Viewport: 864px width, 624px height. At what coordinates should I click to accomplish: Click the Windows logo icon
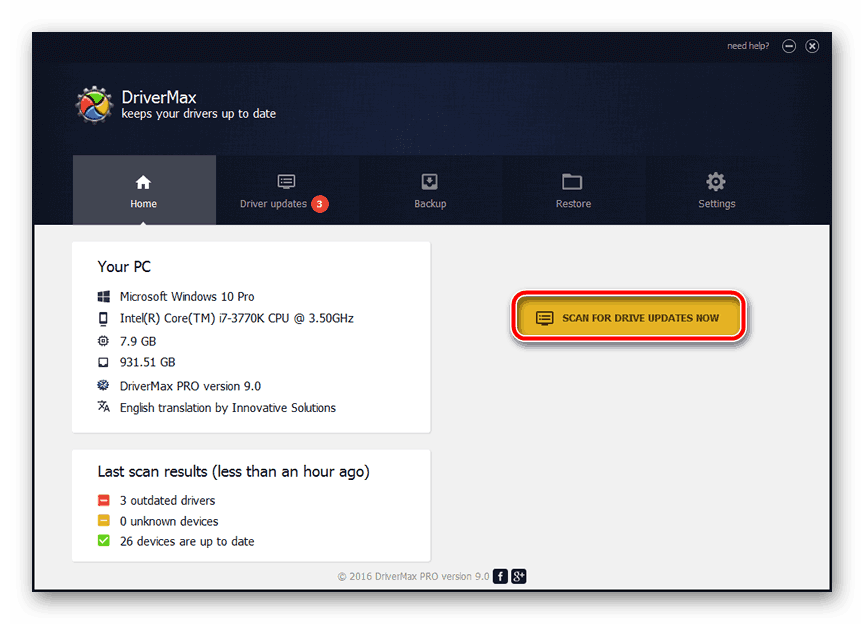[104, 297]
